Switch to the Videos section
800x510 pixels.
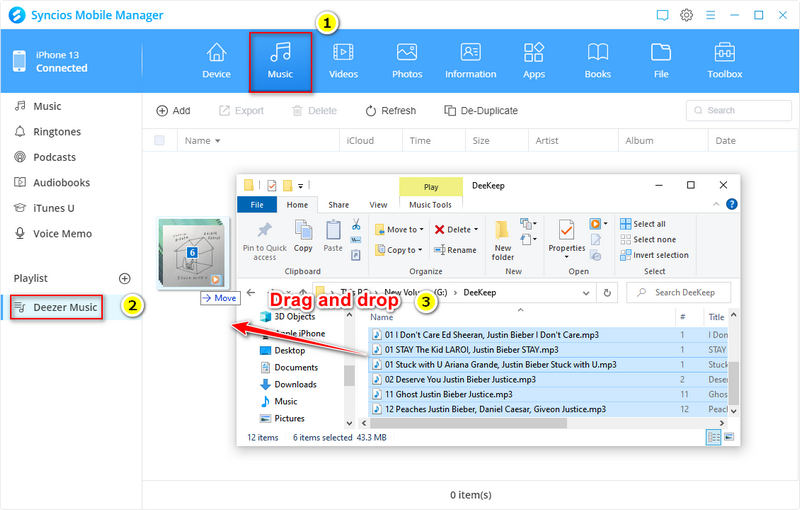point(343,61)
